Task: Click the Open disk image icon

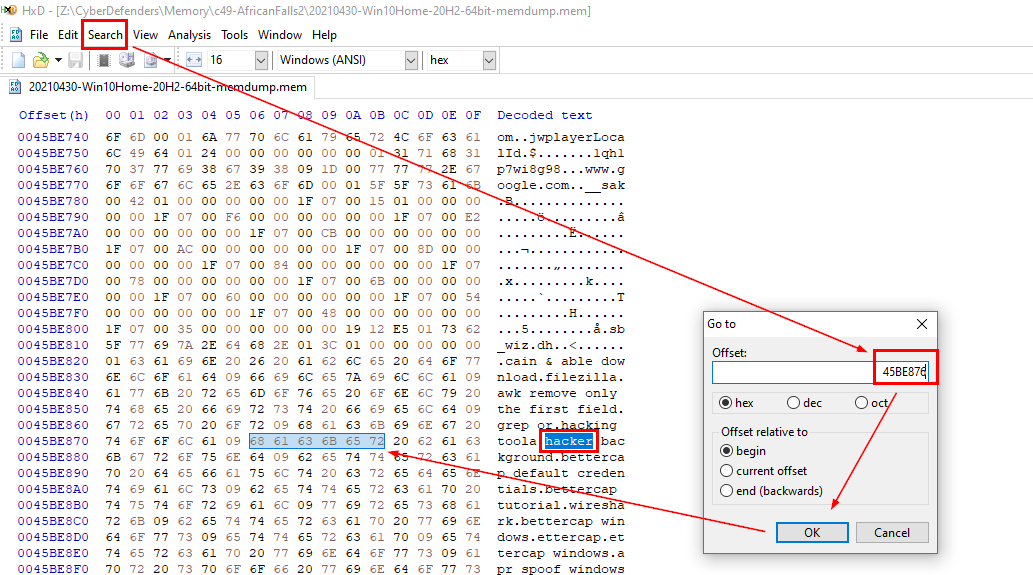Action: [x=151, y=60]
